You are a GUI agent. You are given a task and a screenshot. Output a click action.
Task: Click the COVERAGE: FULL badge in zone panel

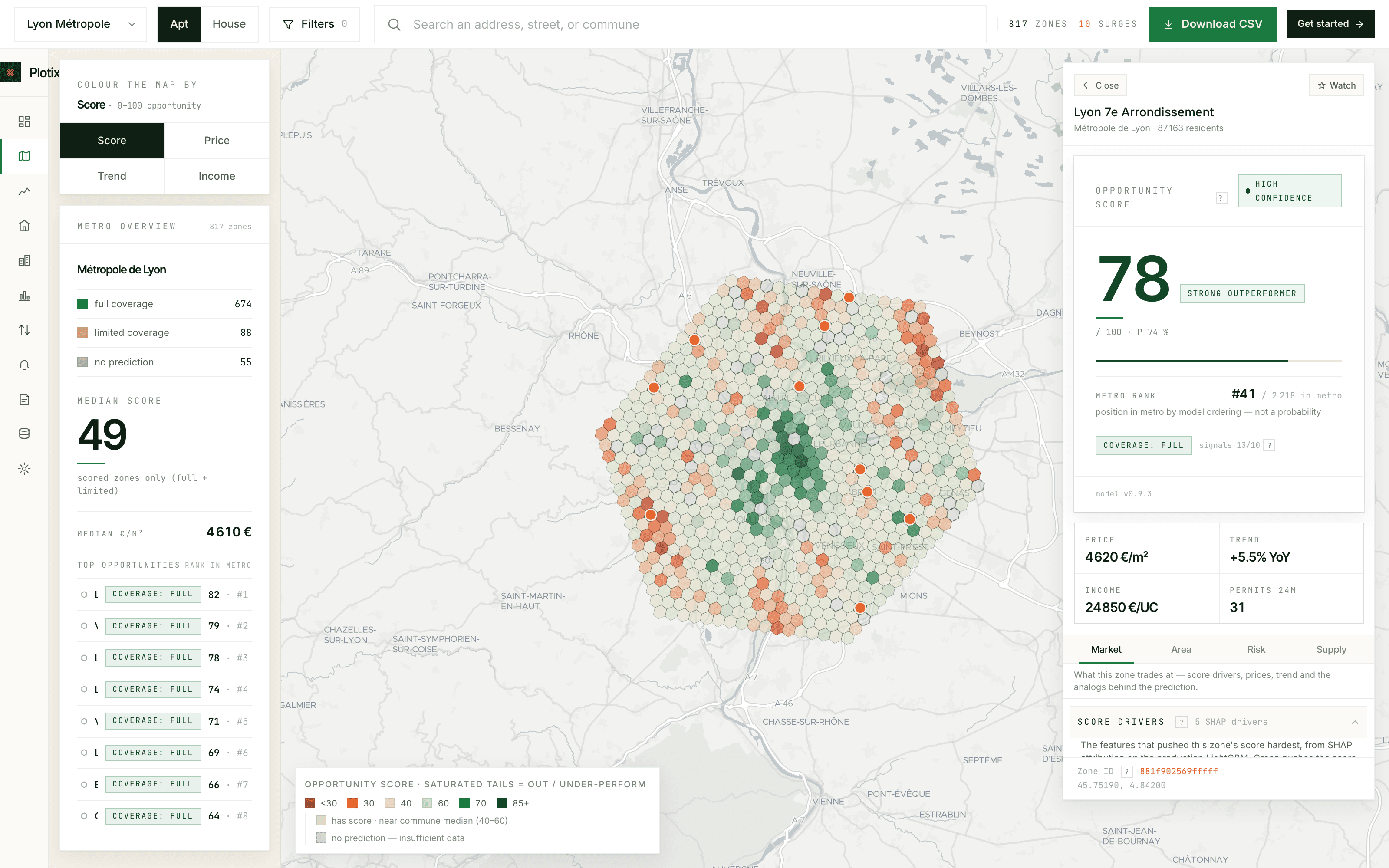[1143, 445]
